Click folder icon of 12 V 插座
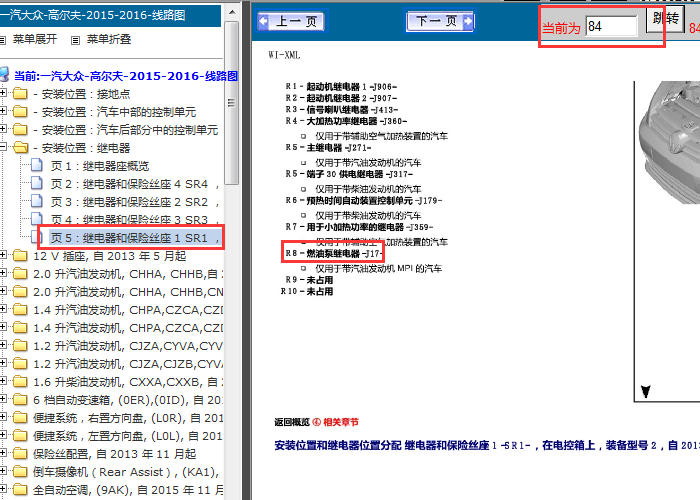This screenshot has height=500, width=700. pos(20,256)
